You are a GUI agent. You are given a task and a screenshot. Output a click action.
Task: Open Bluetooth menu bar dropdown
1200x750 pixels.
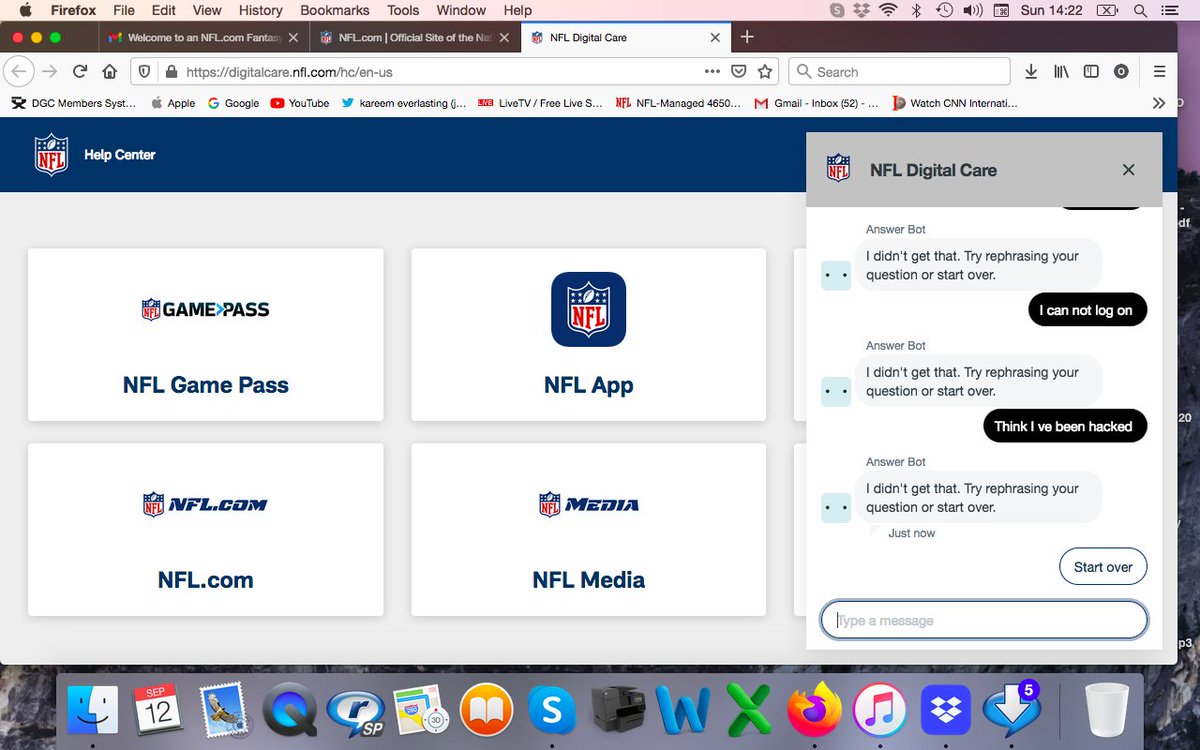coord(916,10)
